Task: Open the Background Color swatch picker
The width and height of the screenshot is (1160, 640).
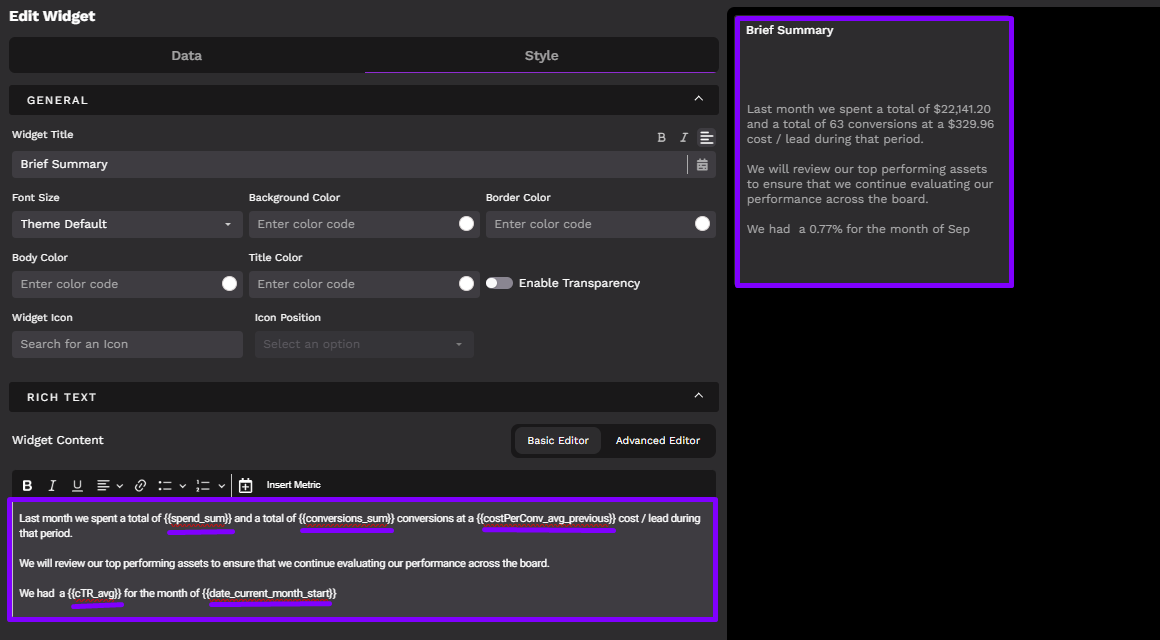Action: (x=466, y=224)
